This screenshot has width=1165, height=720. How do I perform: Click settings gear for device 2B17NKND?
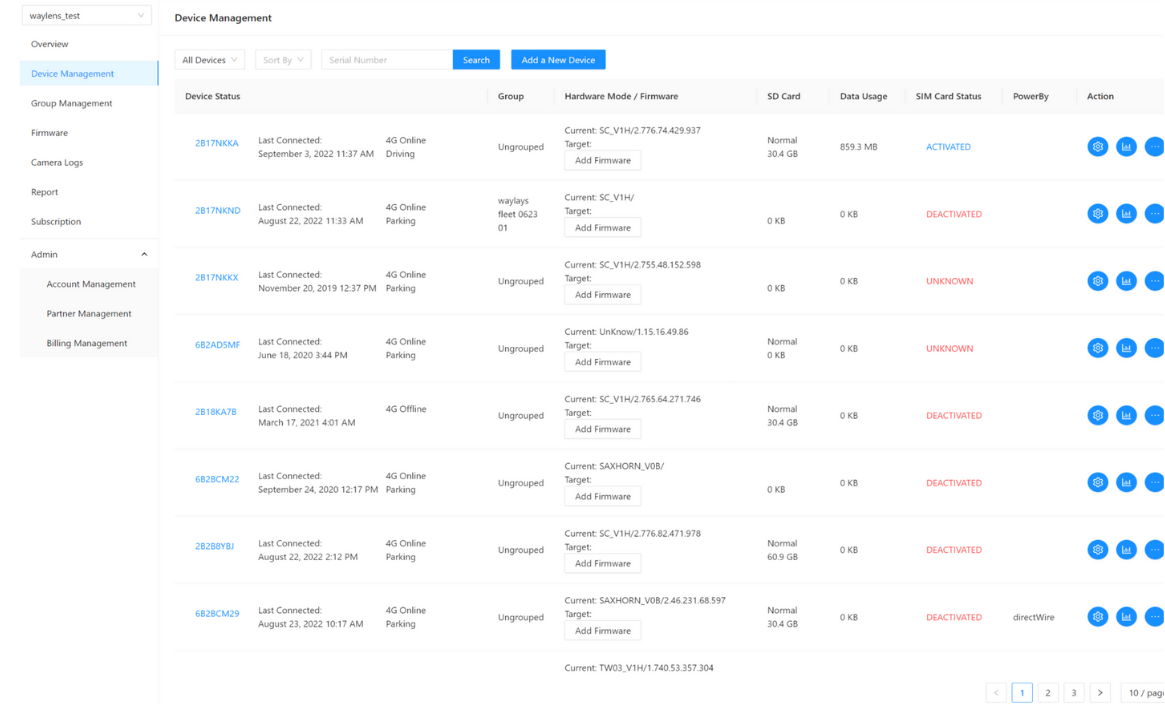(x=1097, y=214)
